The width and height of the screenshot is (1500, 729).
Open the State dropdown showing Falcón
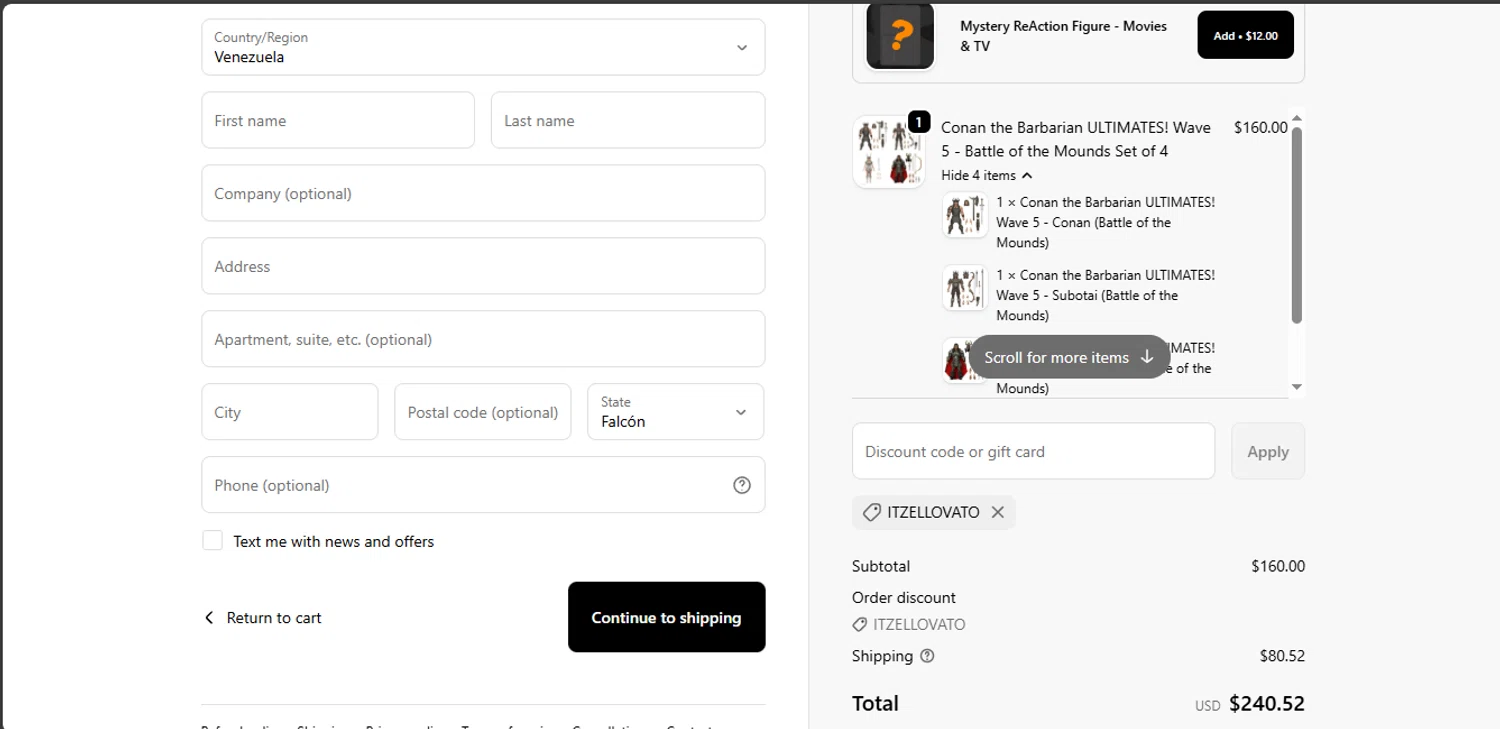click(x=676, y=412)
